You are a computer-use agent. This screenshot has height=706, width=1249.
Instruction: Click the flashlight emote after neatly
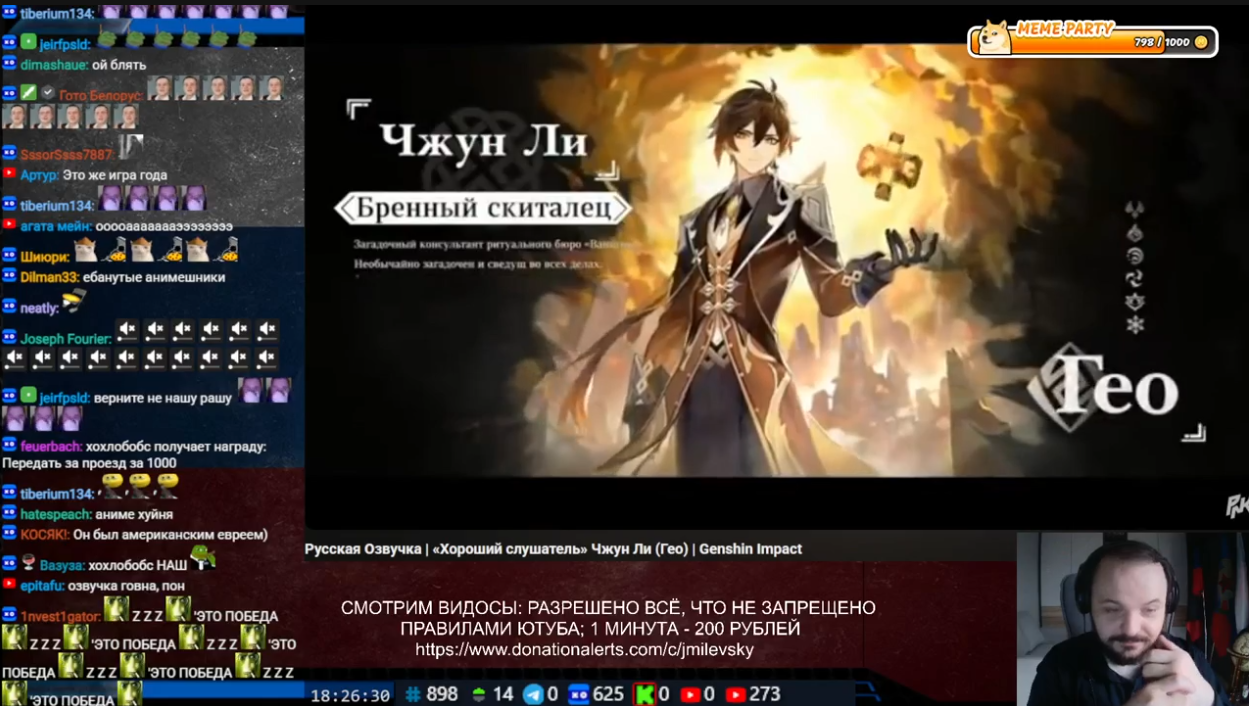[x=74, y=302]
